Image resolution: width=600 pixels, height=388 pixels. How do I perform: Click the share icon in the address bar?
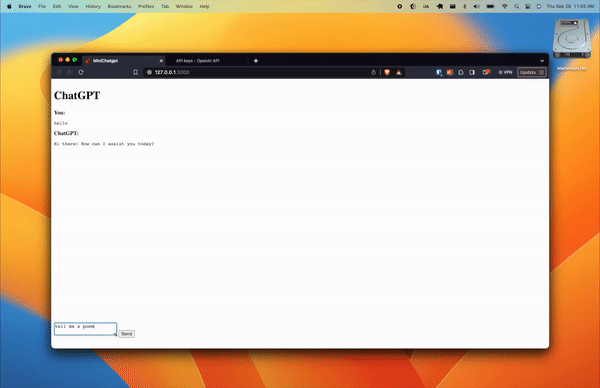(x=373, y=72)
